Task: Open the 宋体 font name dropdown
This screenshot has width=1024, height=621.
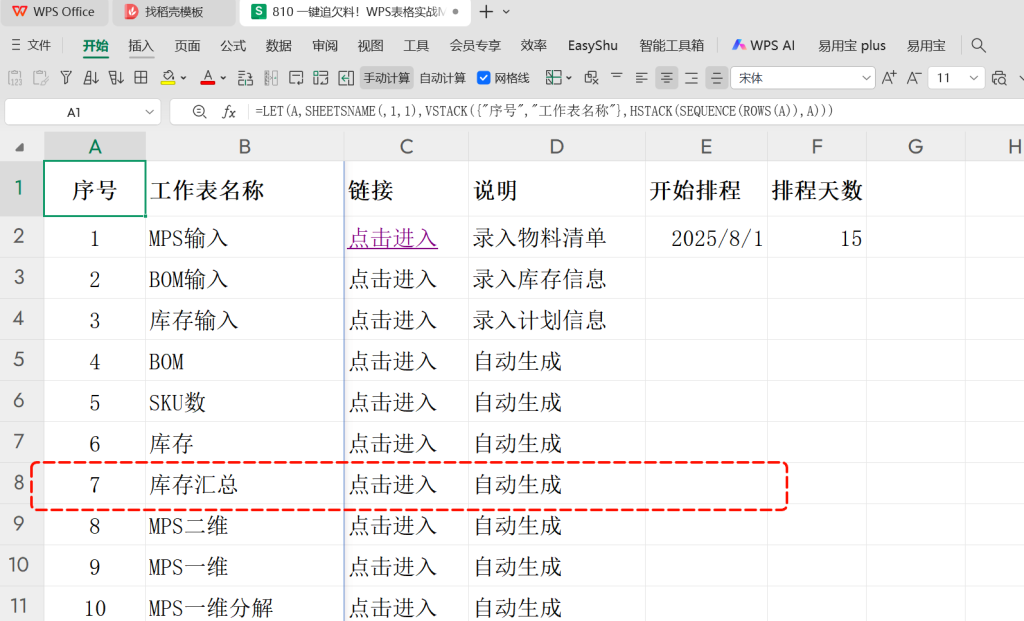Action: (x=866, y=78)
